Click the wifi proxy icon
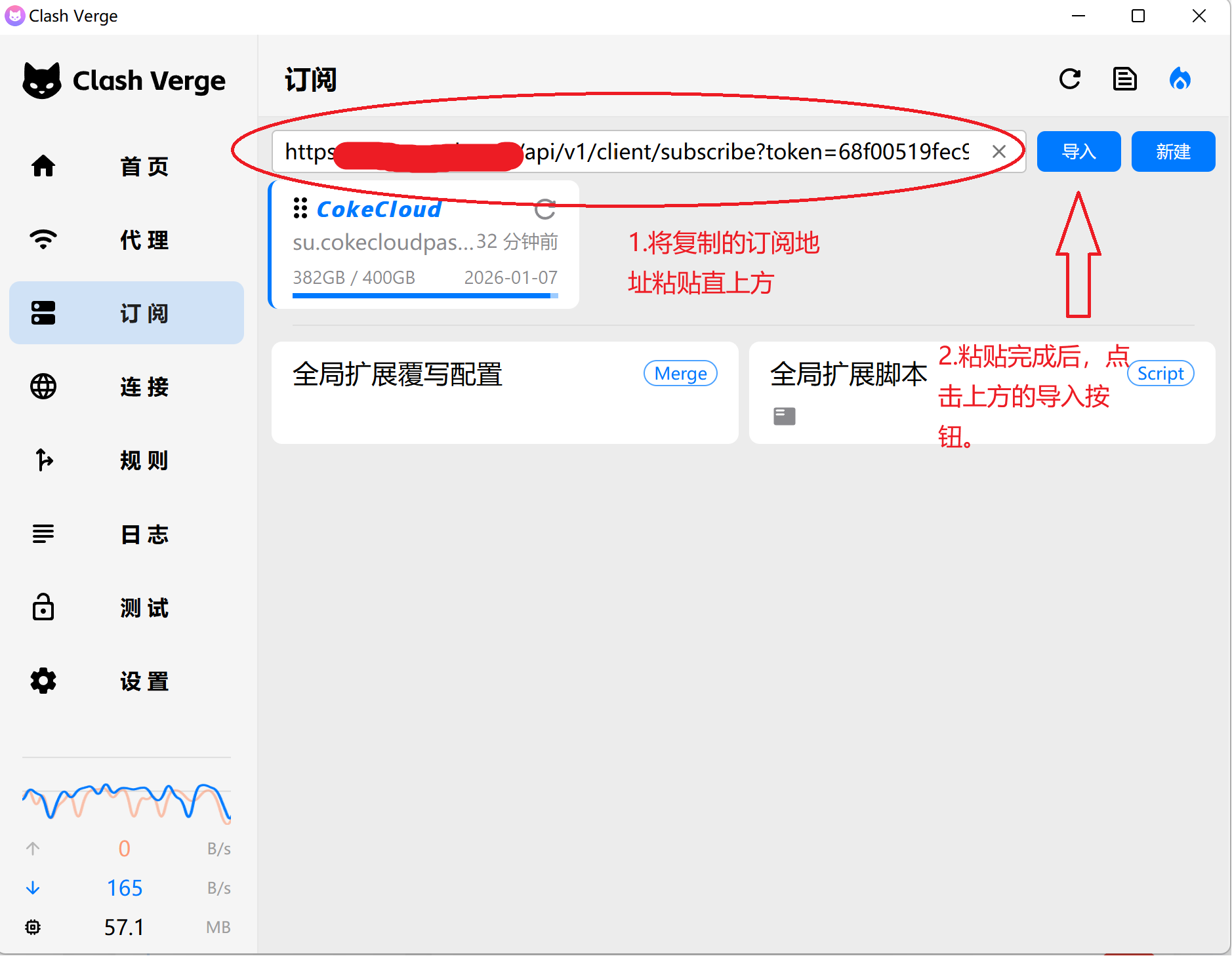1232x956 pixels. [43, 239]
